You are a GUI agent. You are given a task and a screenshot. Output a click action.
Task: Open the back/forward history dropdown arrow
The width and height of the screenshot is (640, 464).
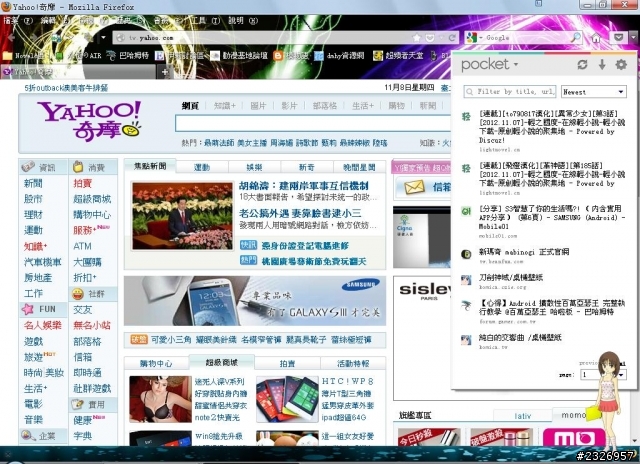coord(104,38)
